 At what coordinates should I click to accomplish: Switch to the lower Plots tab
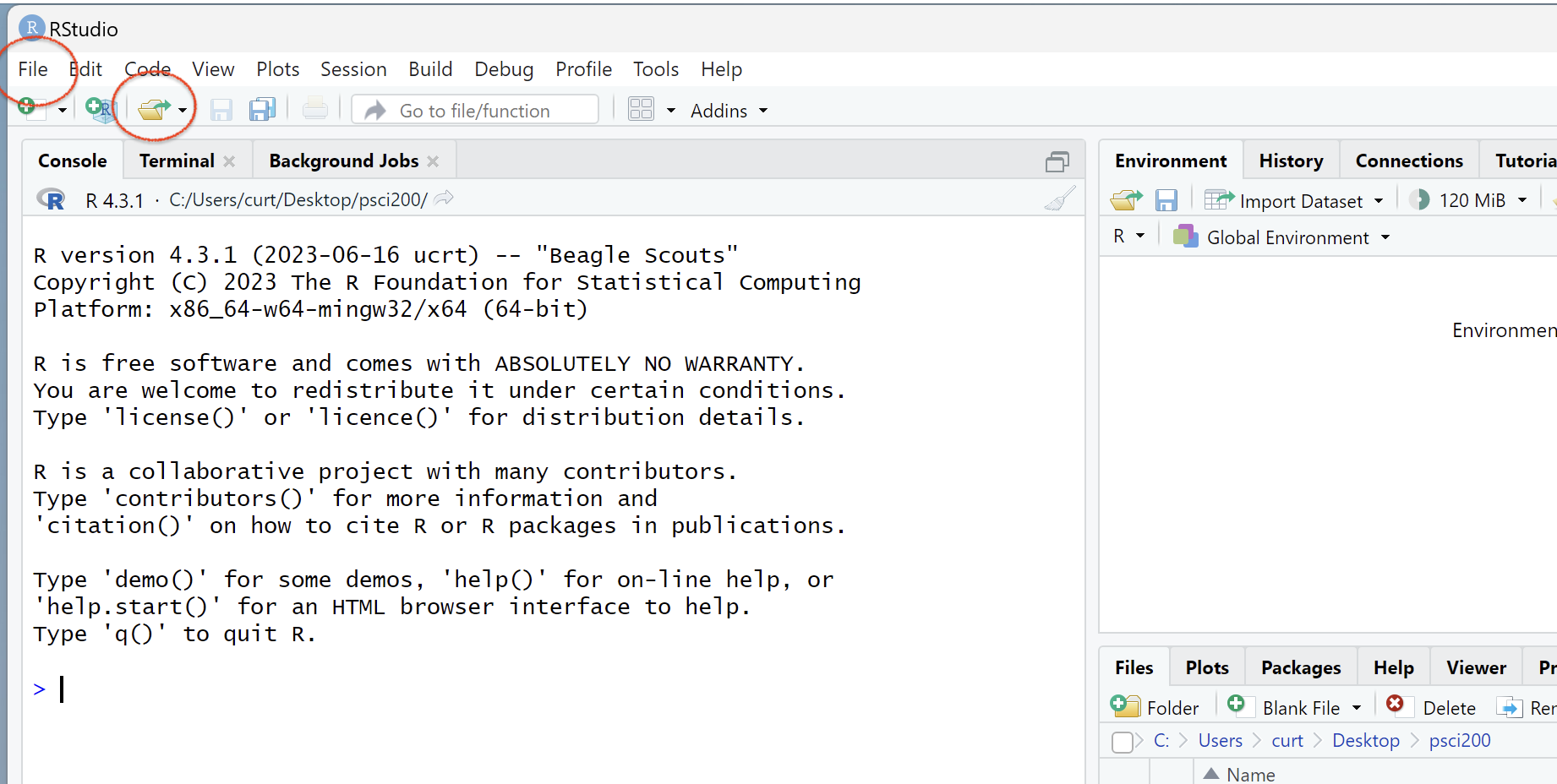tap(1207, 667)
